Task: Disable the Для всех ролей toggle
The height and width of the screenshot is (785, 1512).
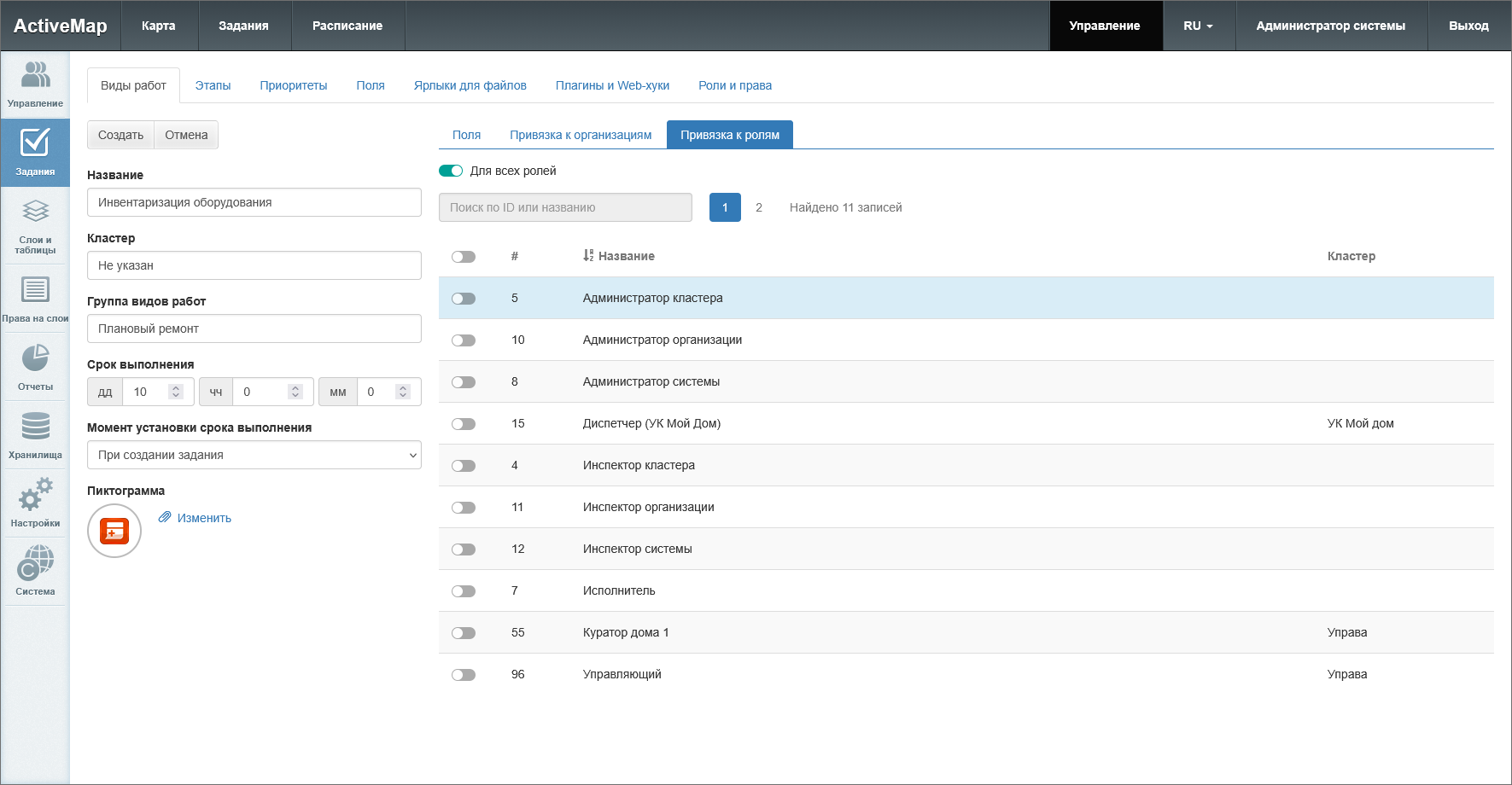Action: pos(451,171)
